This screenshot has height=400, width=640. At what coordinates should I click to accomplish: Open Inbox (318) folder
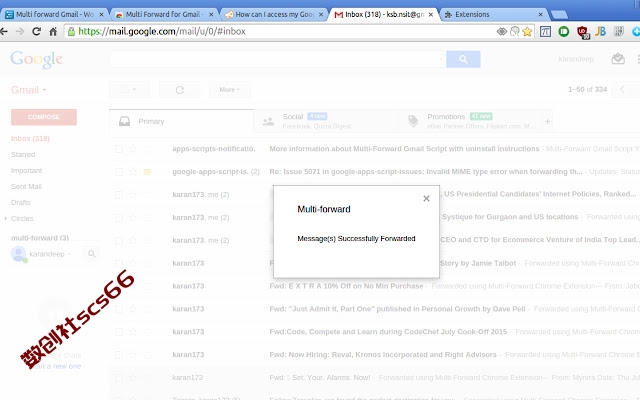click(x=30, y=139)
